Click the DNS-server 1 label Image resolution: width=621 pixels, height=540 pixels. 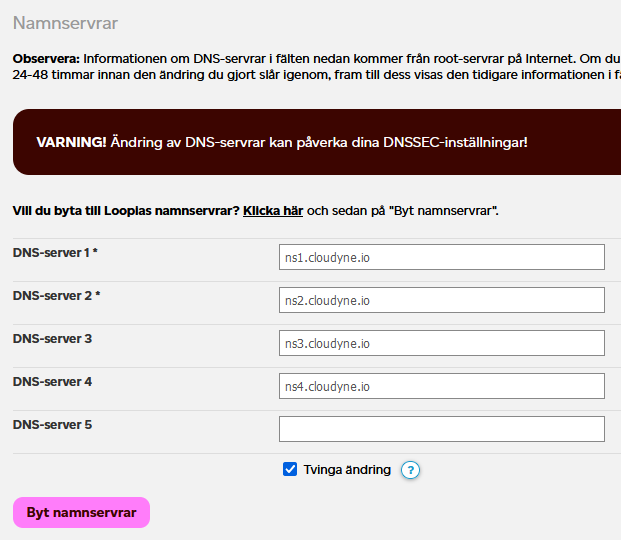55,253
